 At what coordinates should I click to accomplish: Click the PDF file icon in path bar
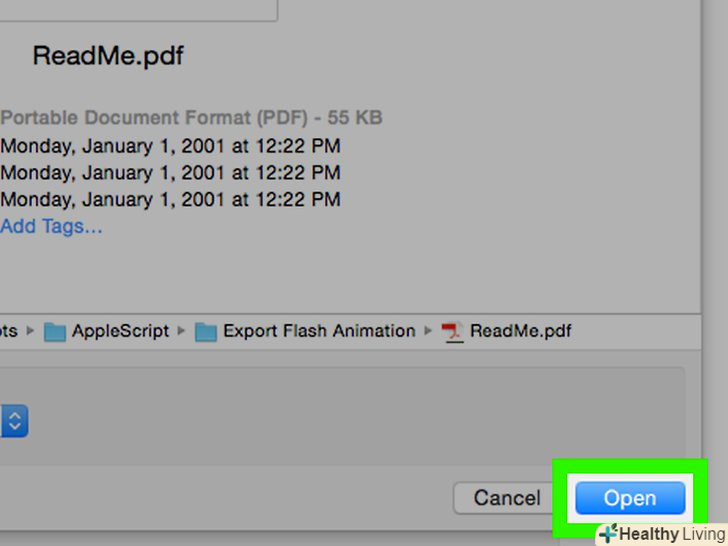(x=454, y=331)
